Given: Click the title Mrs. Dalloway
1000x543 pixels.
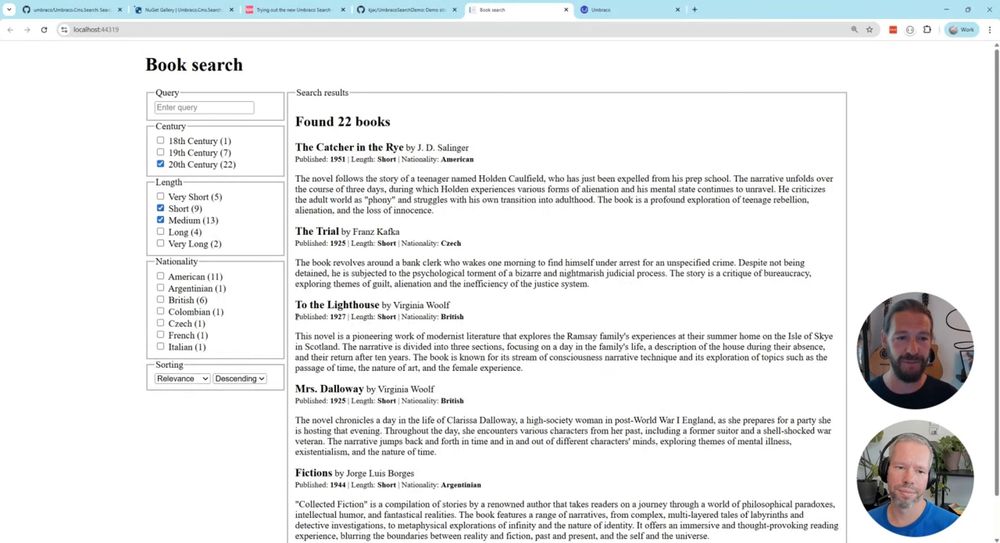Looking at the screenshot, I should (329, 389).
